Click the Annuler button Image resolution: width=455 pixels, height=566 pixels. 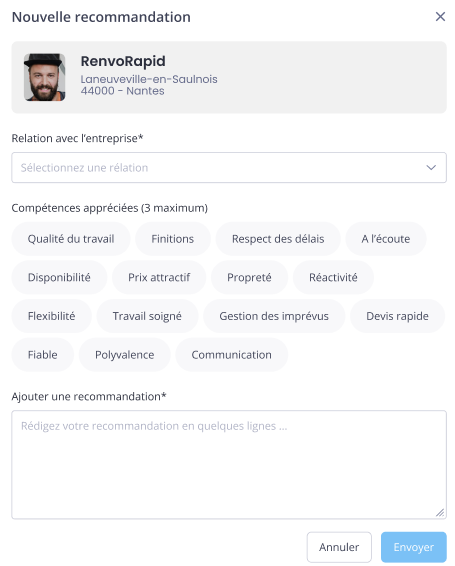[339, 547]
